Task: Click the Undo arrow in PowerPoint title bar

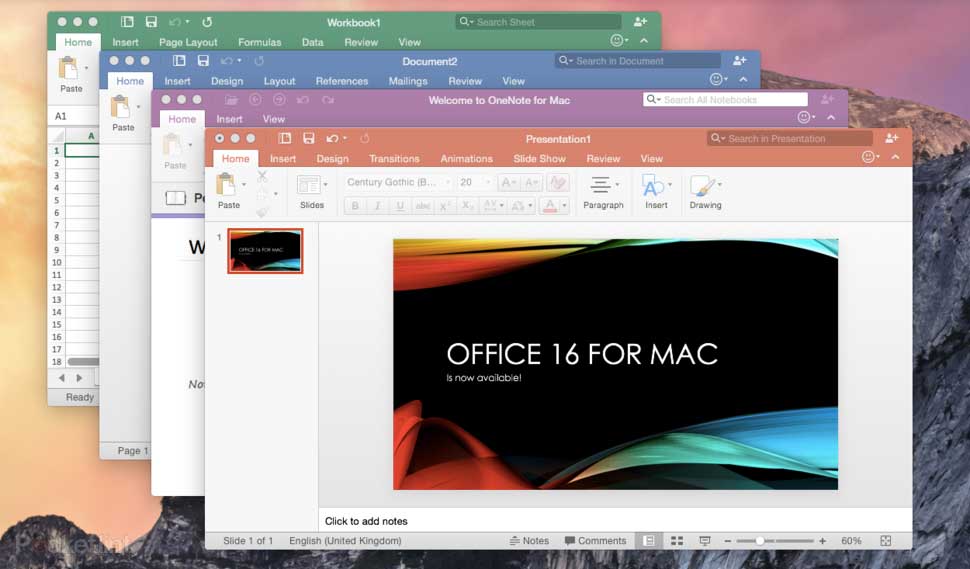Action: 333,139
